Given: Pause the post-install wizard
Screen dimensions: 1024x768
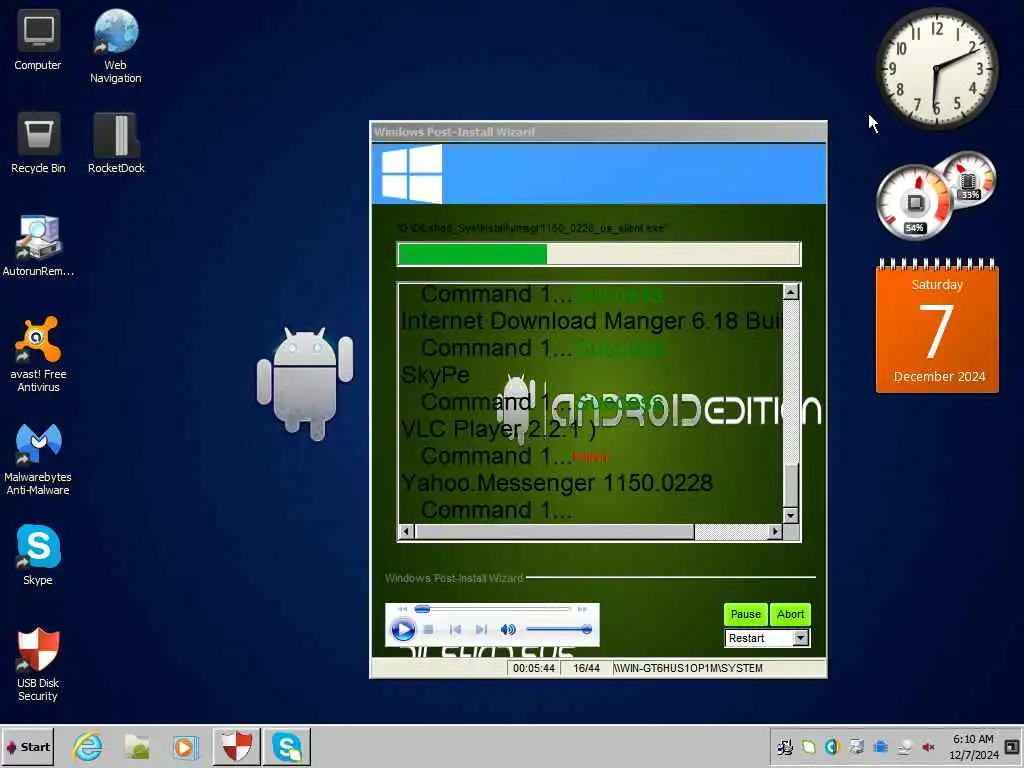Looking at the screenshot, I should 745,615.
